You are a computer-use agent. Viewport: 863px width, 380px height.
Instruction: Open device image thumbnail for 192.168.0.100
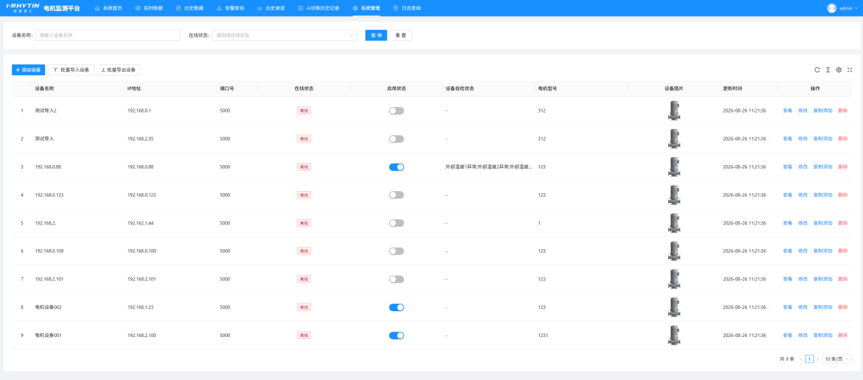pyautogui.click(x=674, y=251)
